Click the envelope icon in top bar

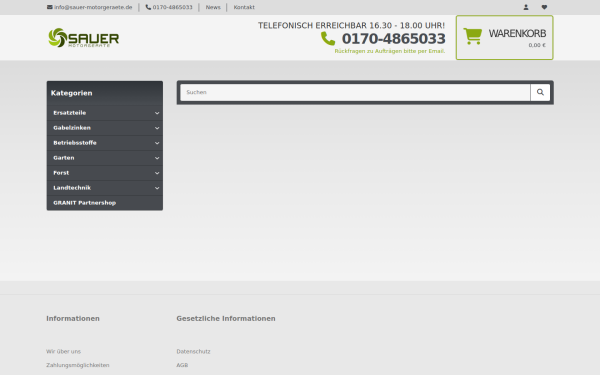click(x=49, y=7)
